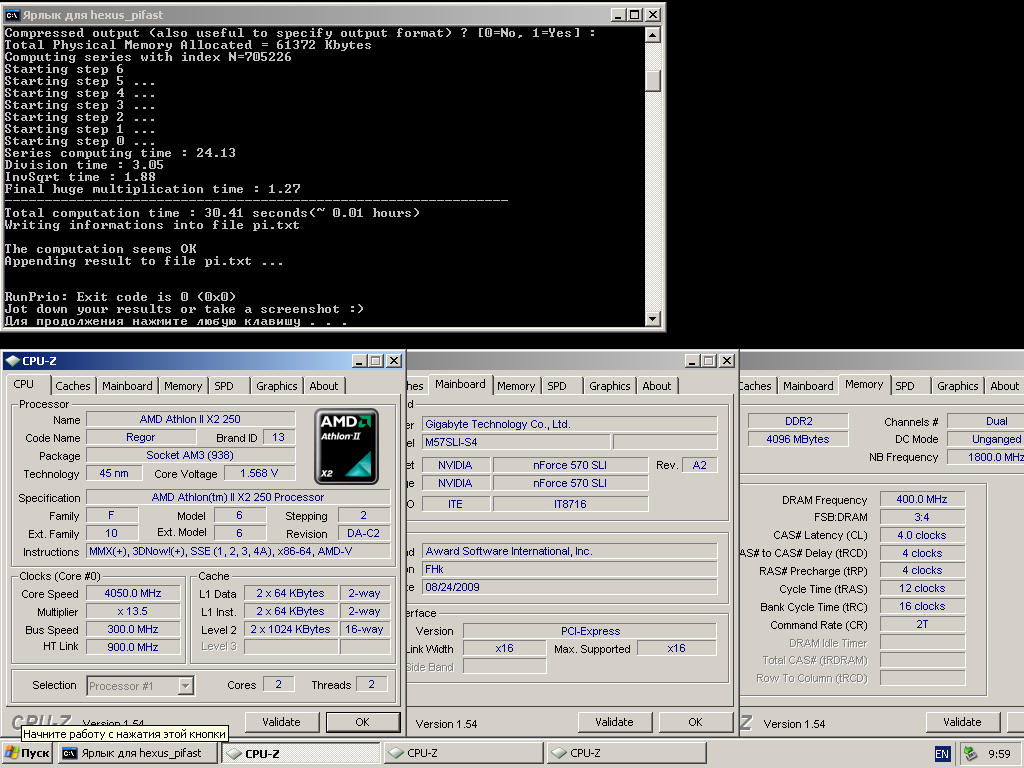Switch to hexus_pifast shortcut taskbar button
1024x768 pixels.
pyautogui.click(x=138, y=753)
